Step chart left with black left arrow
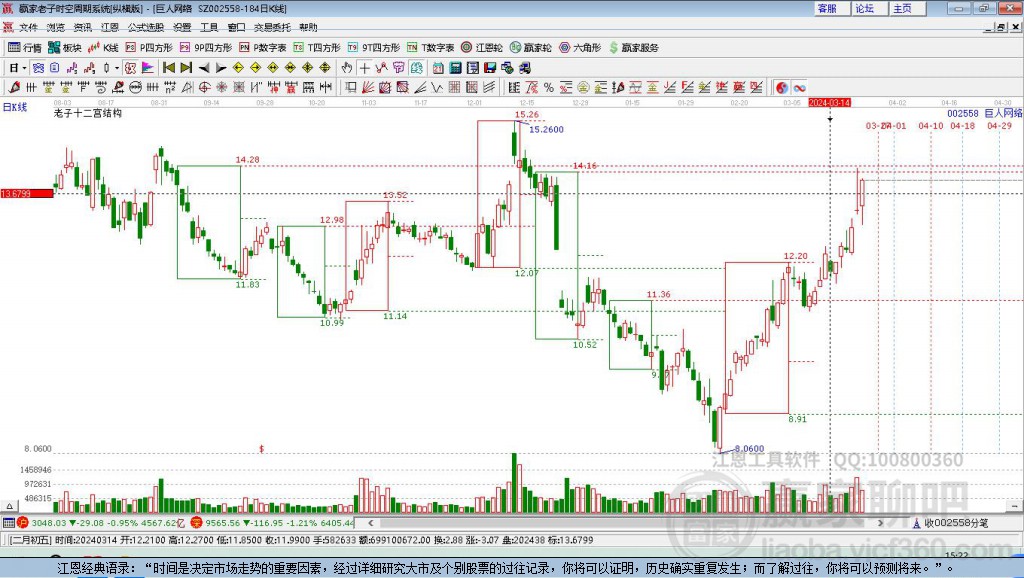The image size is (1024, 578). click(x=204, y=68)
